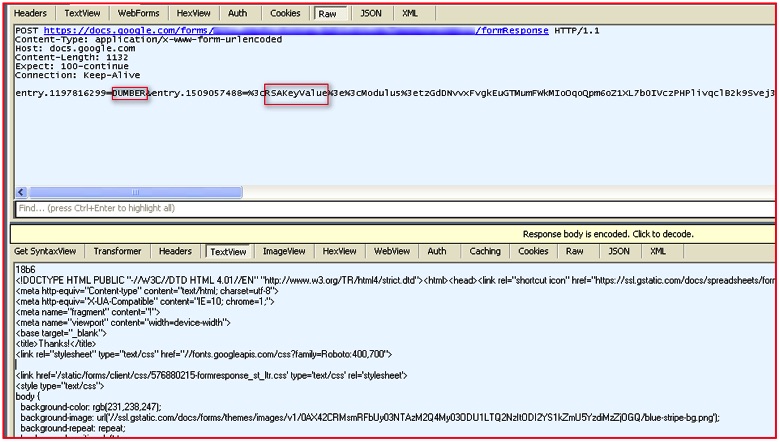780x442 pixels.
Task: Click the '18b6' chunk size line
Action: click(x=25, y=270)
